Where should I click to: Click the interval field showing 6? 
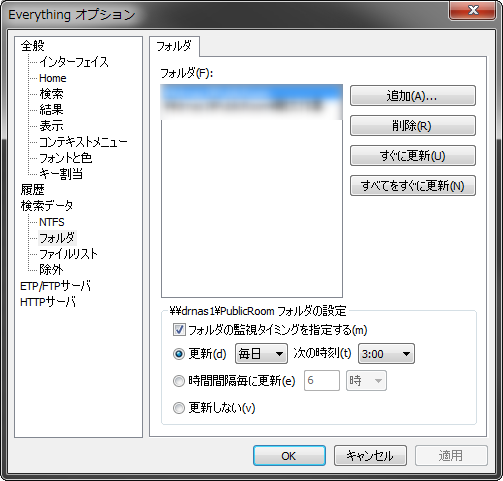[x=322, y=380]
